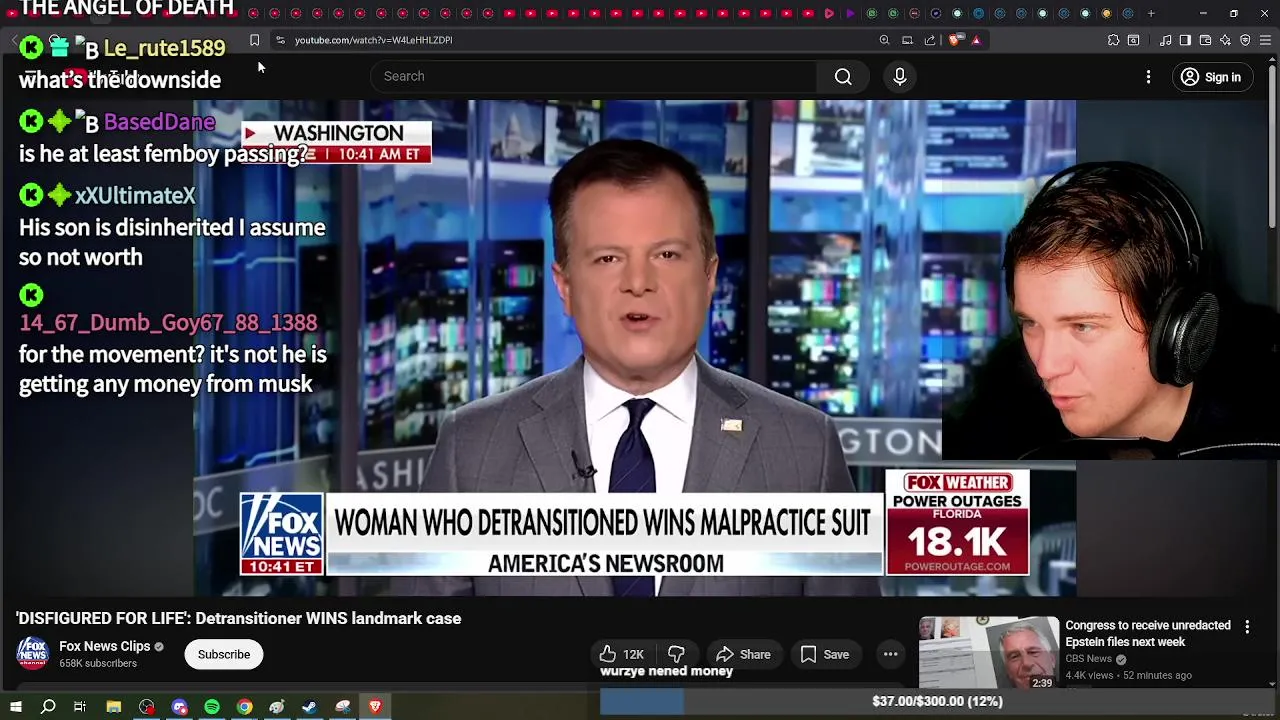Click the '658K subscribers' text
The width and height of the screenshot is (1280, 720).
(98, 663)
